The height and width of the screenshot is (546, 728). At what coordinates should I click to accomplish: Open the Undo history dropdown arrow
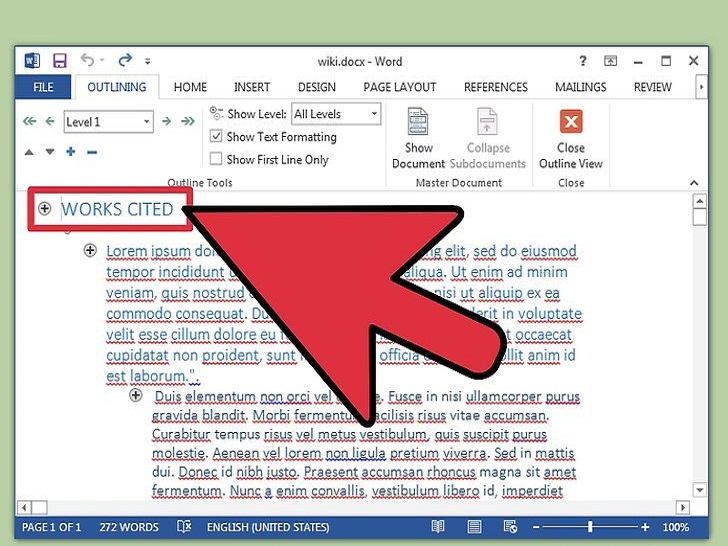(102, 60)
